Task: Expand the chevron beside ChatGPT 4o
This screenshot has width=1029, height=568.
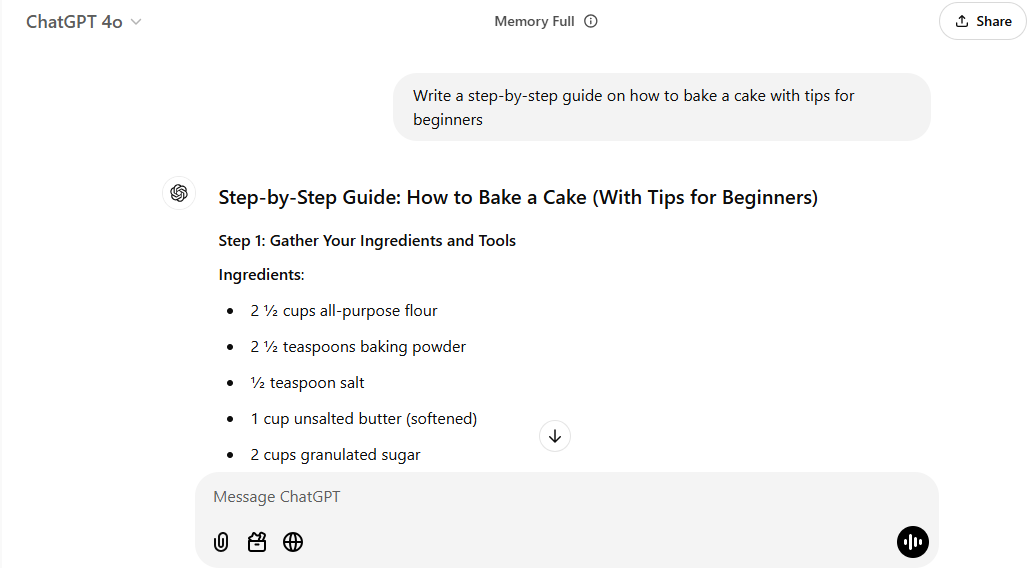Action: [x=136, y=22]
